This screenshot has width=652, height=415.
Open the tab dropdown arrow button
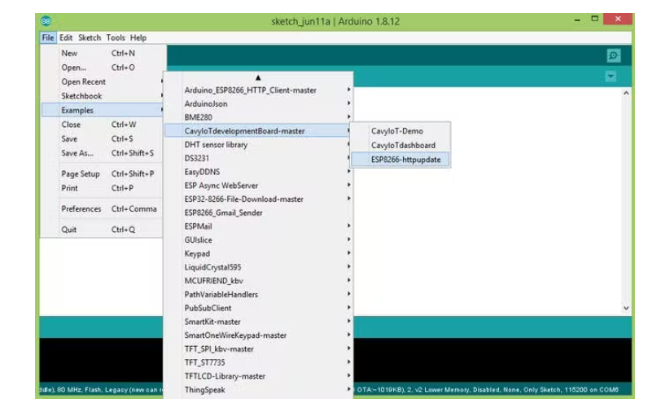click(610, 76)
